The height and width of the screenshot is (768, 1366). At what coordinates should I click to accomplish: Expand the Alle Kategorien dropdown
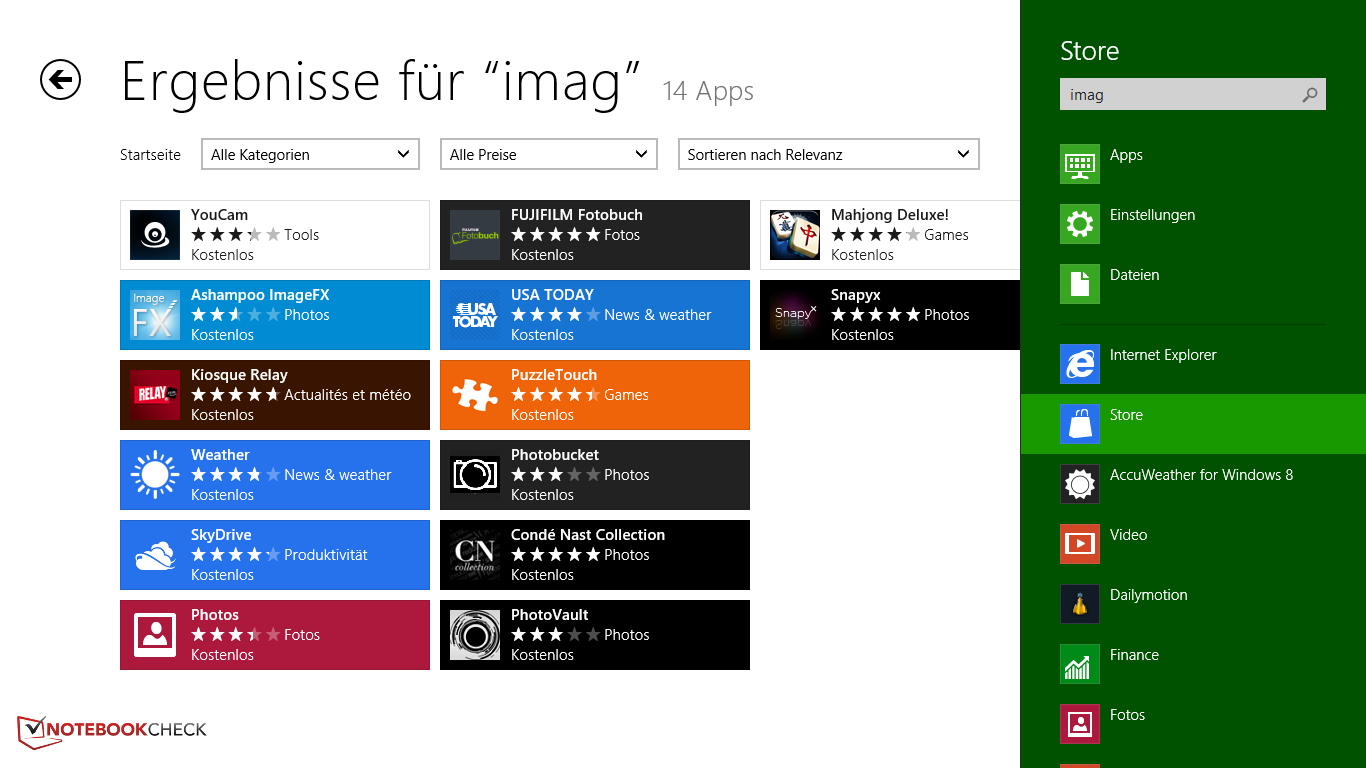click(x=310, y=154)
